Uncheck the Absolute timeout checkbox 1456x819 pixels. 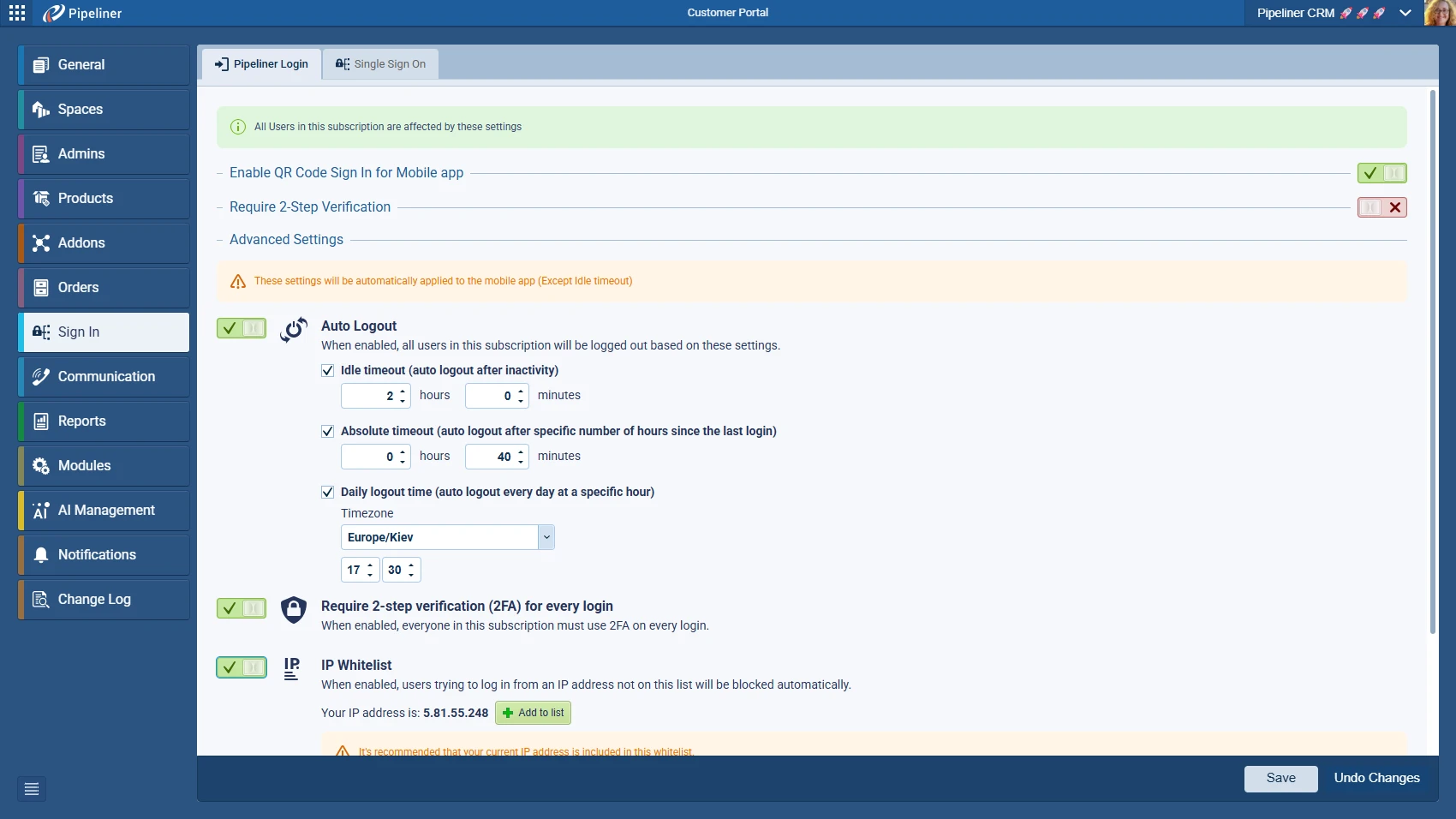click(x=327, y=432)
